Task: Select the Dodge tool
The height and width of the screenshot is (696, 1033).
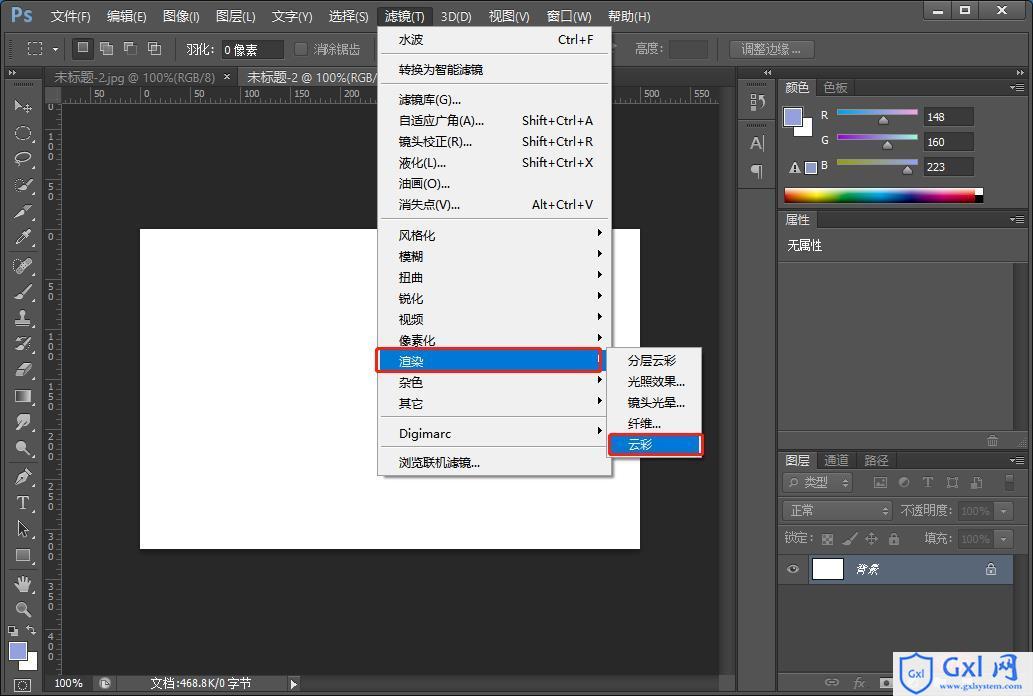Action: [x=22, y=448]
